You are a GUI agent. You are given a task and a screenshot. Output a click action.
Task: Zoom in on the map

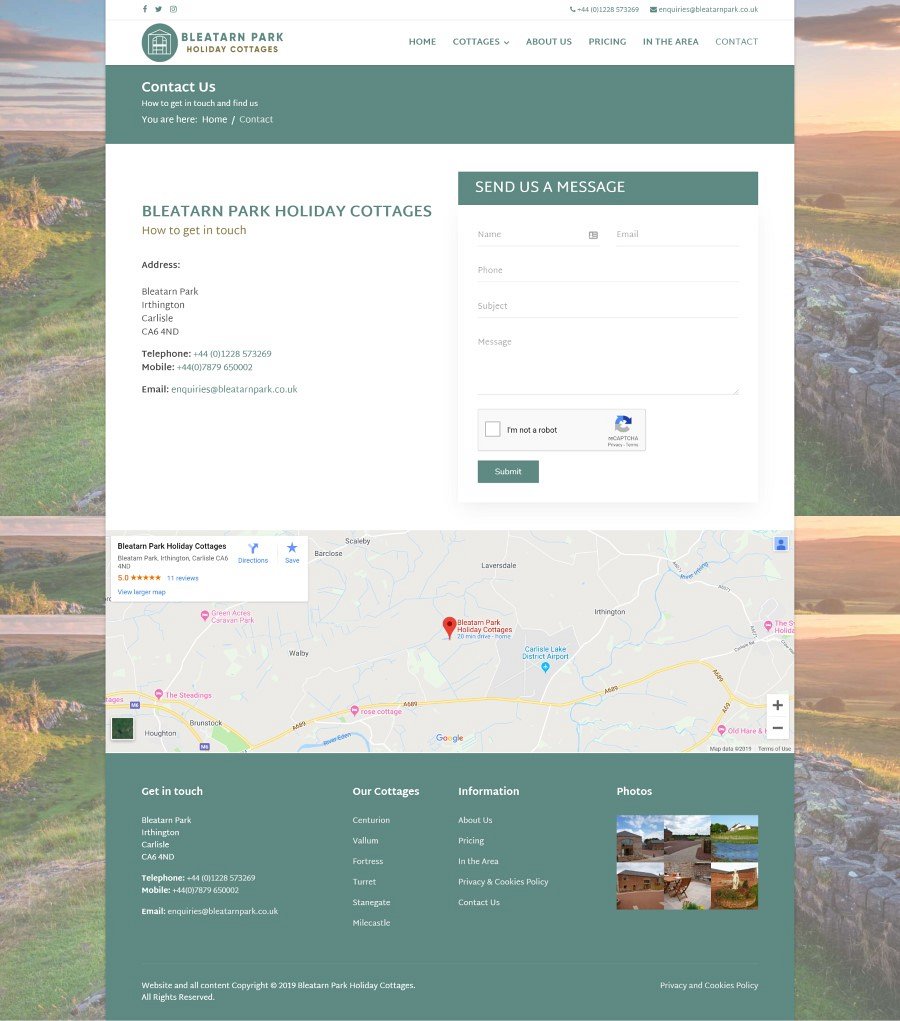[x=777, y=705]
